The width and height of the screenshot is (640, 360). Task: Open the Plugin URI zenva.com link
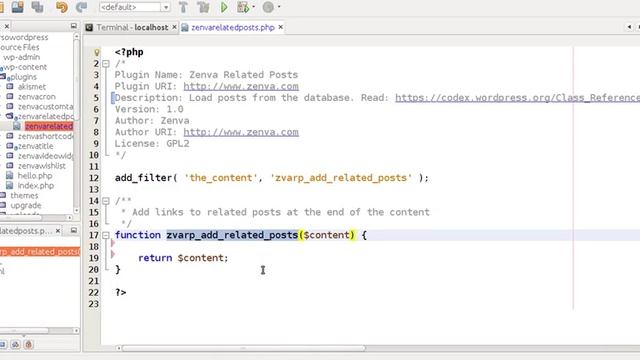point(241,87)
